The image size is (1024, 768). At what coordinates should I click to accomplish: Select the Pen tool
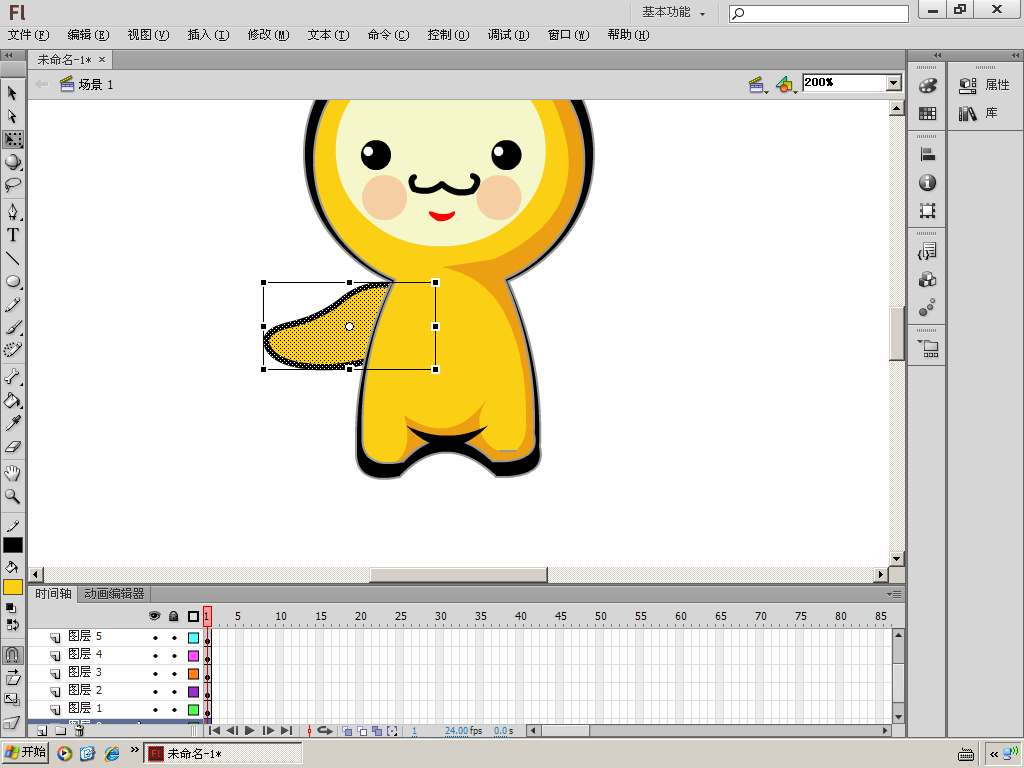[12, 212]
